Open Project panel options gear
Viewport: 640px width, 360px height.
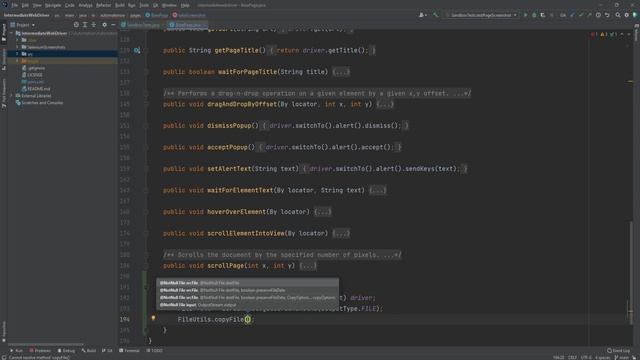pyautogui.click(x=104, y=25)
